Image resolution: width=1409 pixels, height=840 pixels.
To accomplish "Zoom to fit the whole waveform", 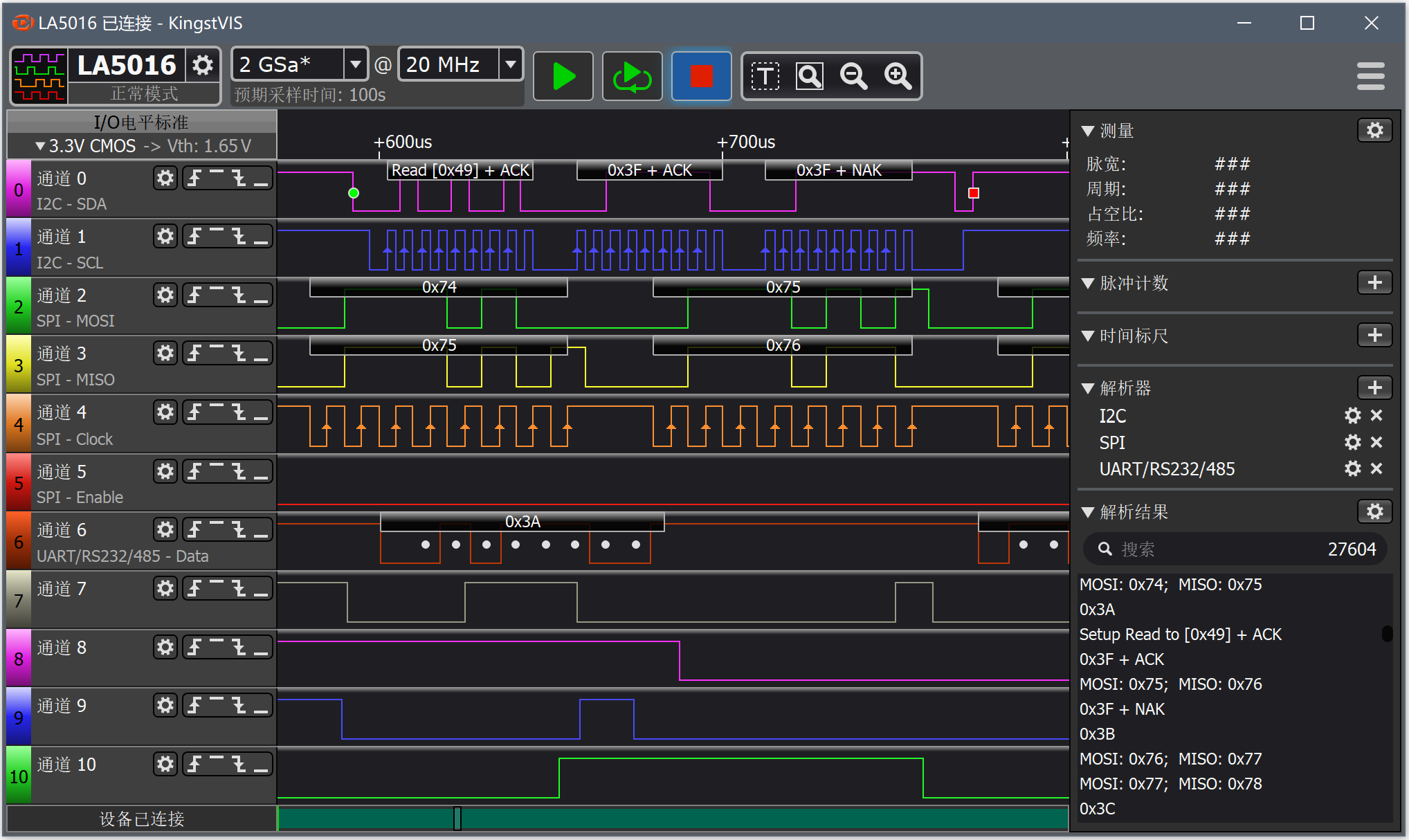I will (x=809, y=76).
